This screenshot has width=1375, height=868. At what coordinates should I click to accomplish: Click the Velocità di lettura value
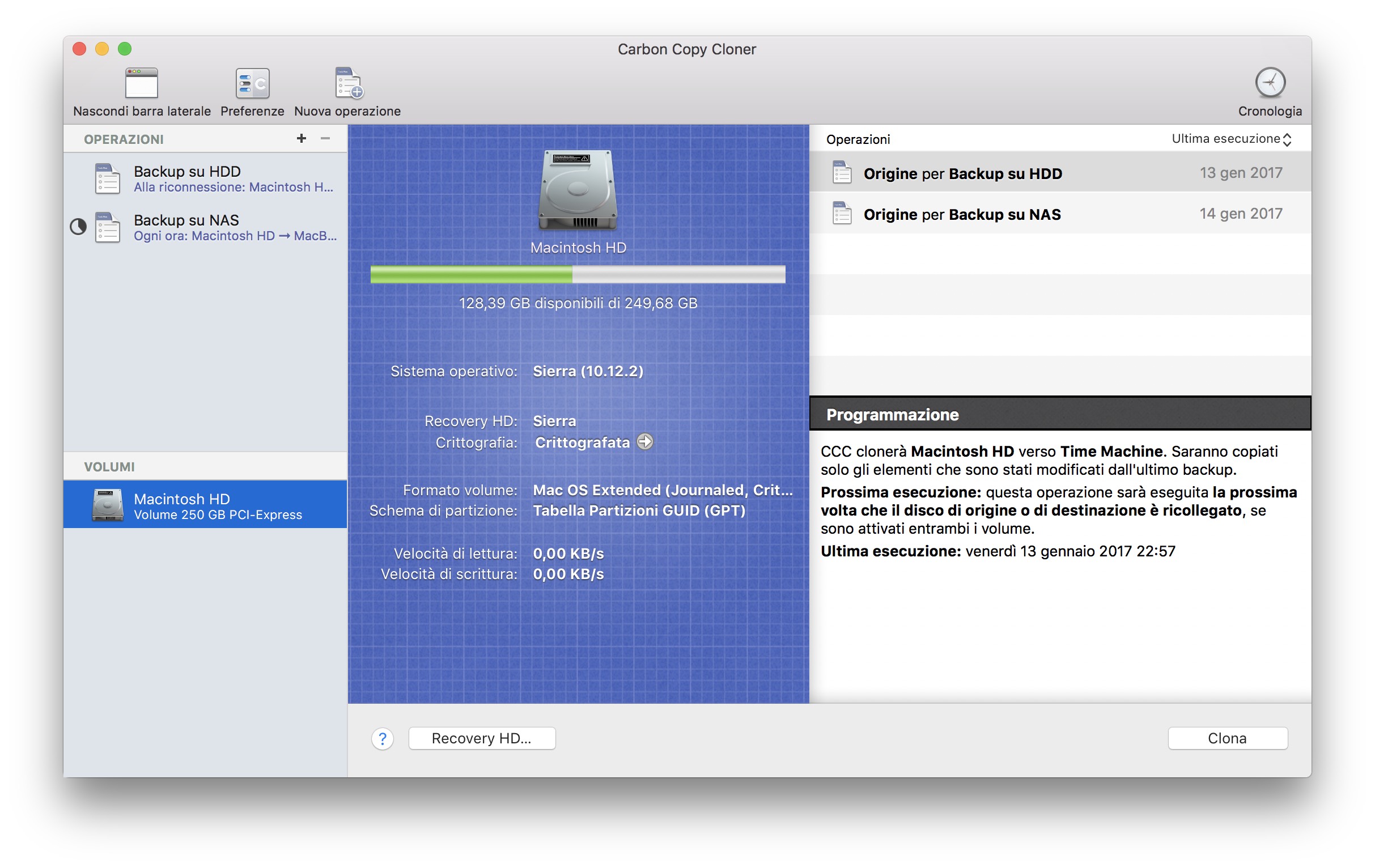pyautogui.click(x=568, y=554)
